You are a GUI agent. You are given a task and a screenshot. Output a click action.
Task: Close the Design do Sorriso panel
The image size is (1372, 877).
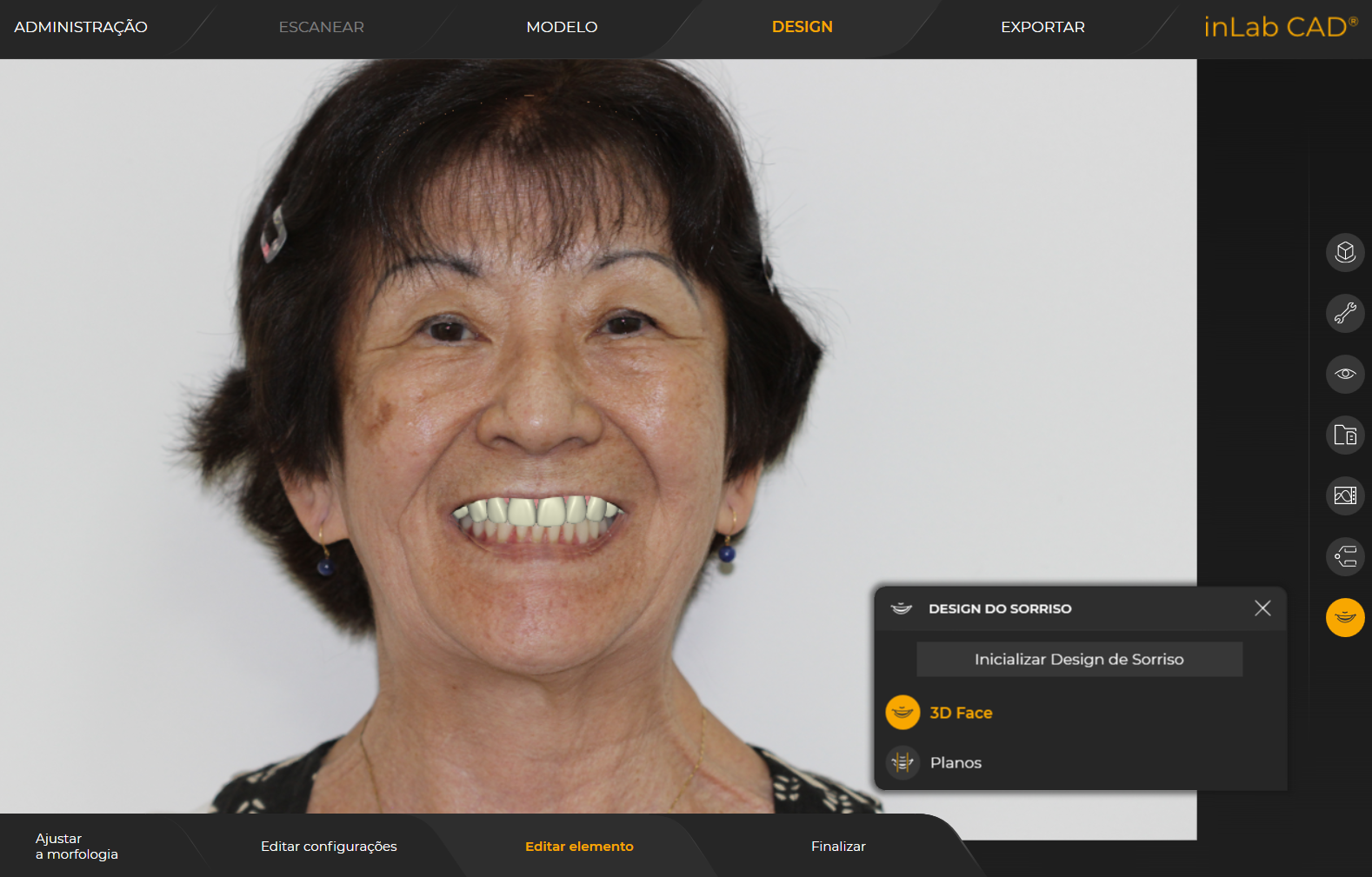click(x=1262, y=608)
